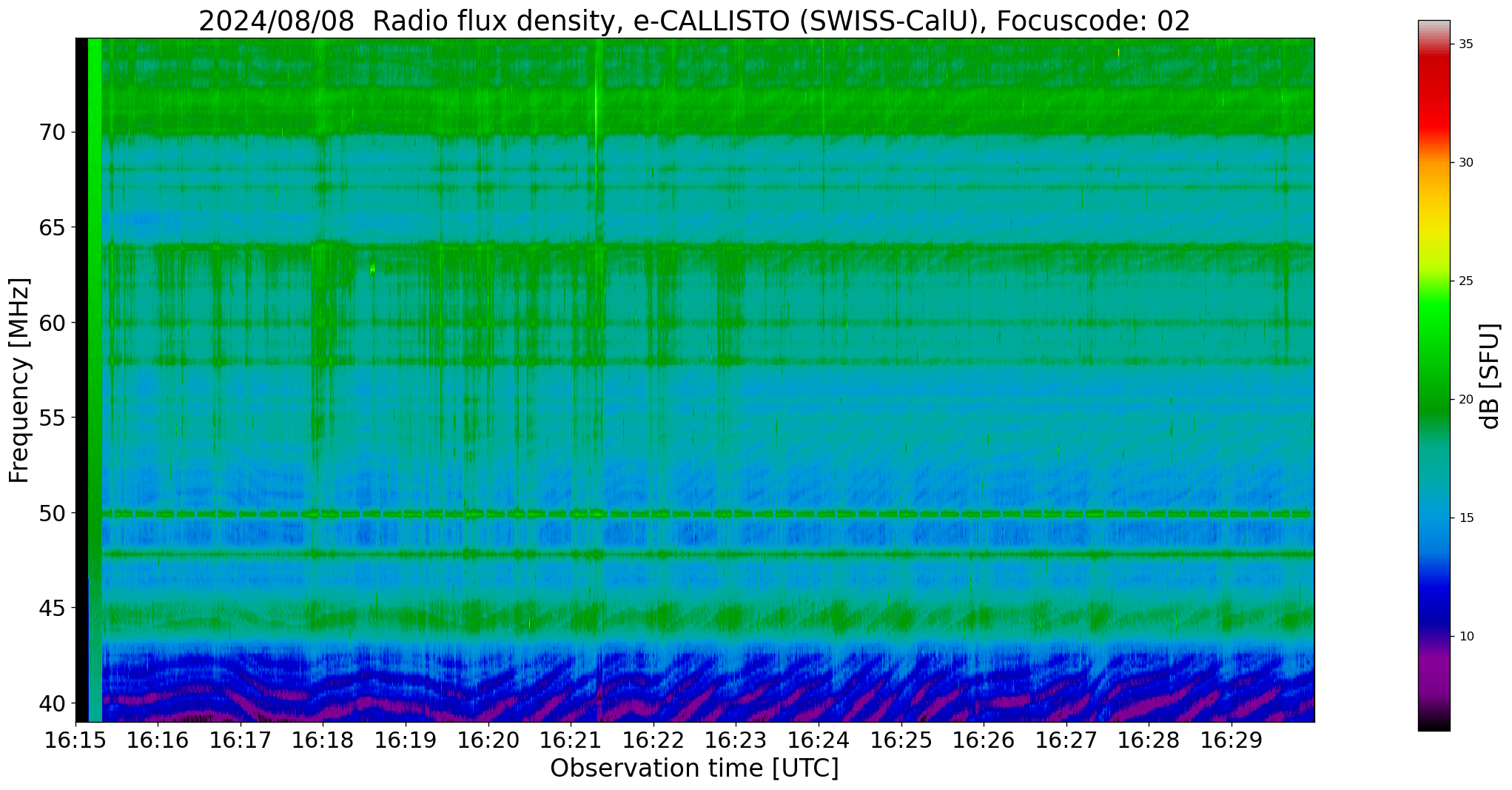This screenshot has width=1512, height=790.
Task: Click the 16:23 time tick label
Action: tap(736, 740)
